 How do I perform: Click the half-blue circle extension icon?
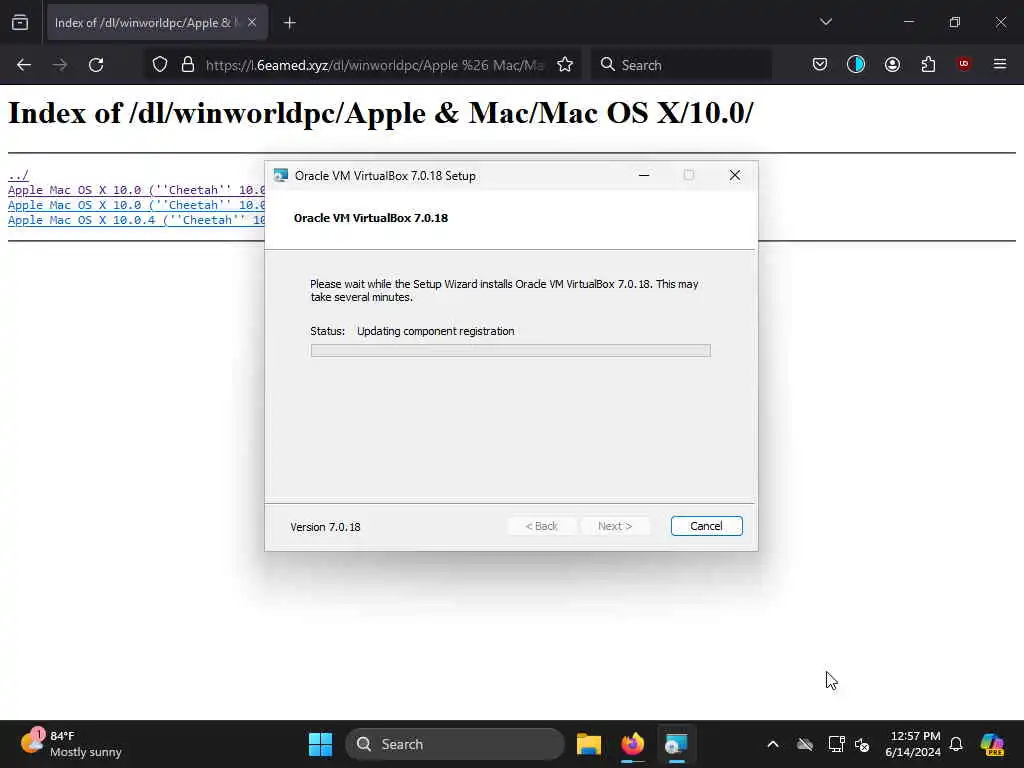(x=856, y=64)
